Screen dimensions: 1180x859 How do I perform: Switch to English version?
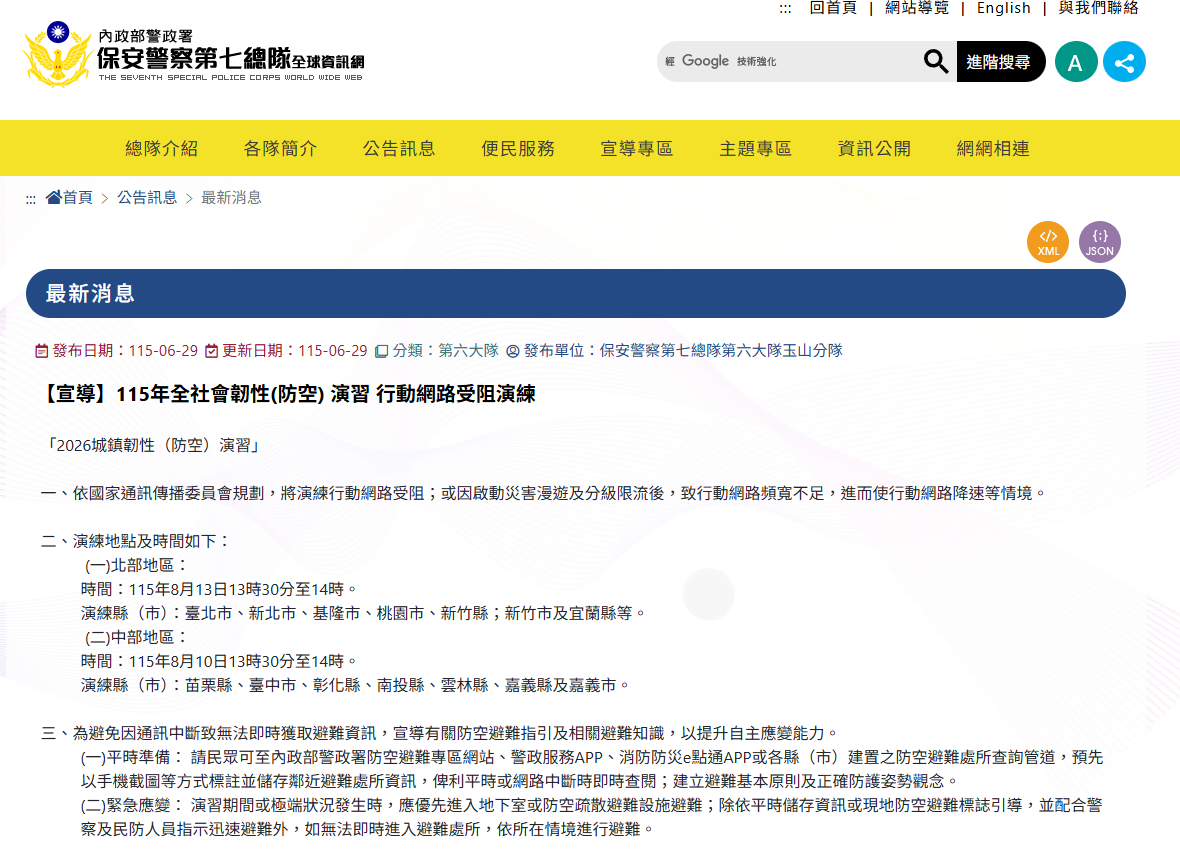(1003, 8)
